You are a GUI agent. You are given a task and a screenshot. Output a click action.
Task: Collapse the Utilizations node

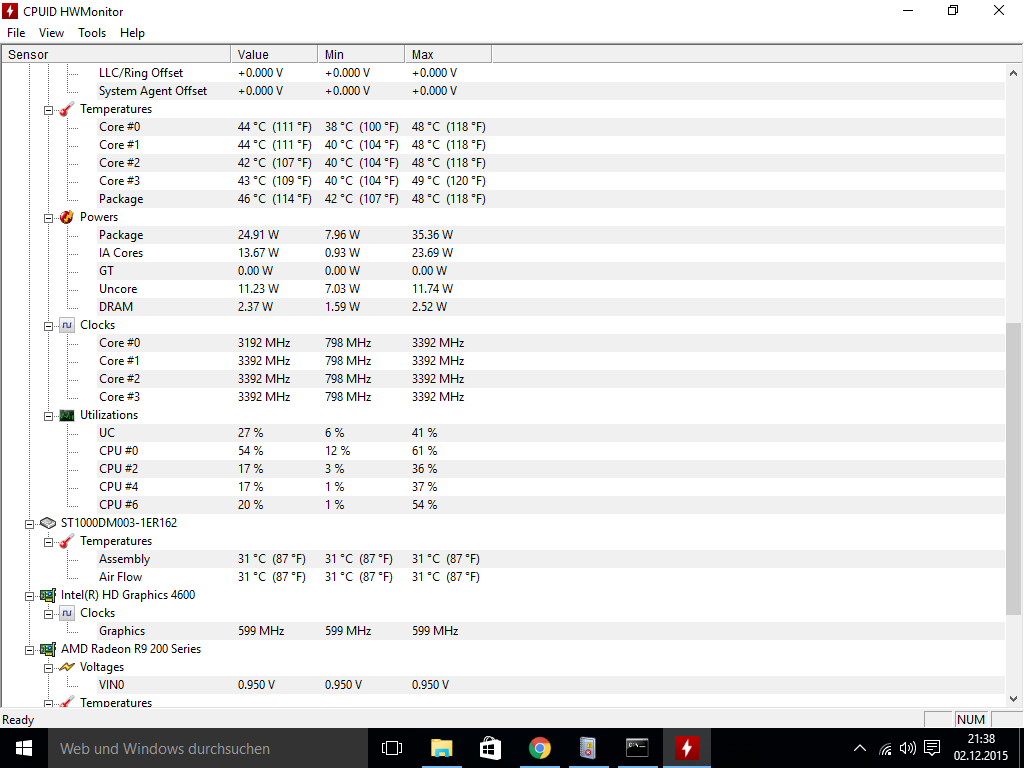[48, 416]
